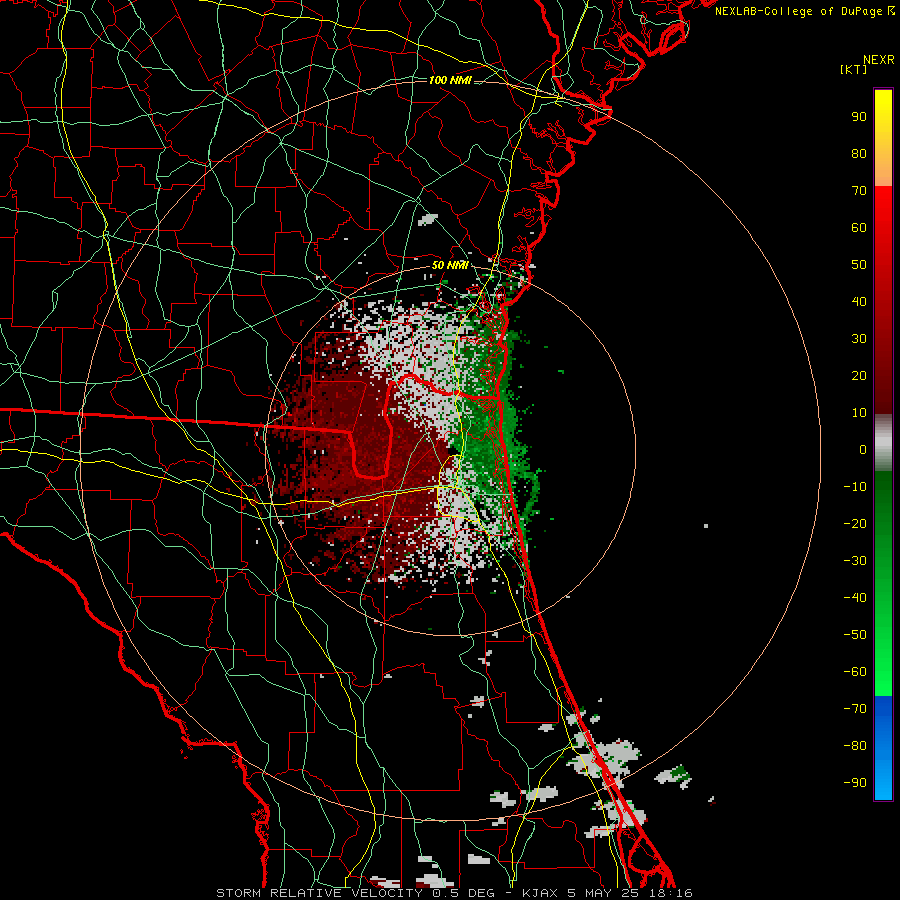Click the -10 value on the velocity scale
Image resolution: width=900 pixels, height=900 pixels.
coord(855,487)
